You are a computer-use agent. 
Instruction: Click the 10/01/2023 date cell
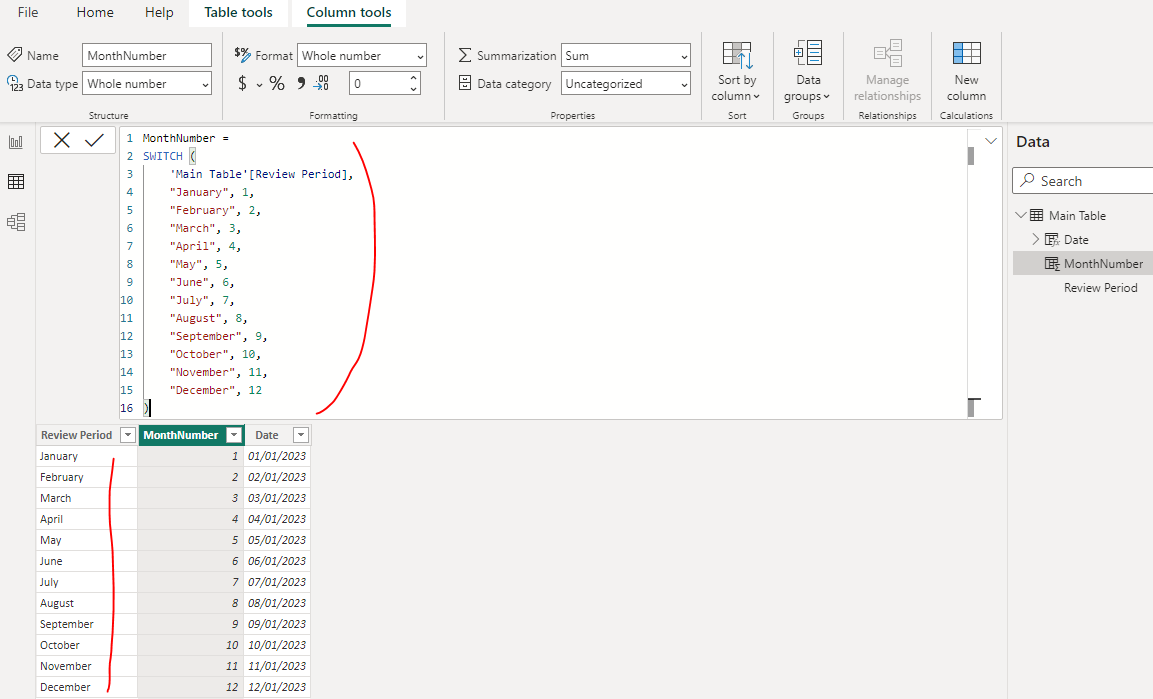(277, 645)
